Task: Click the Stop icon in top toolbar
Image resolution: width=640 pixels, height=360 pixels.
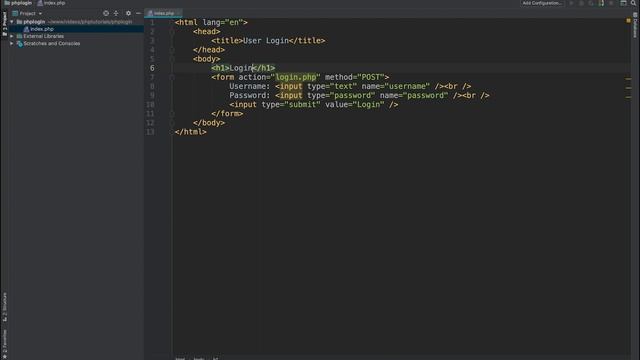Action: (x=611, y=3)
